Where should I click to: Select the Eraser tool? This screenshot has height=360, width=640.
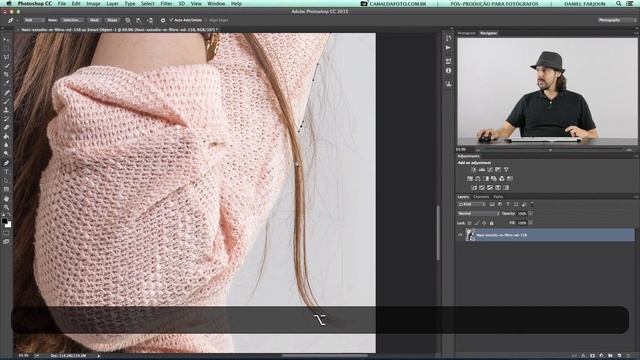coord(6,127)
